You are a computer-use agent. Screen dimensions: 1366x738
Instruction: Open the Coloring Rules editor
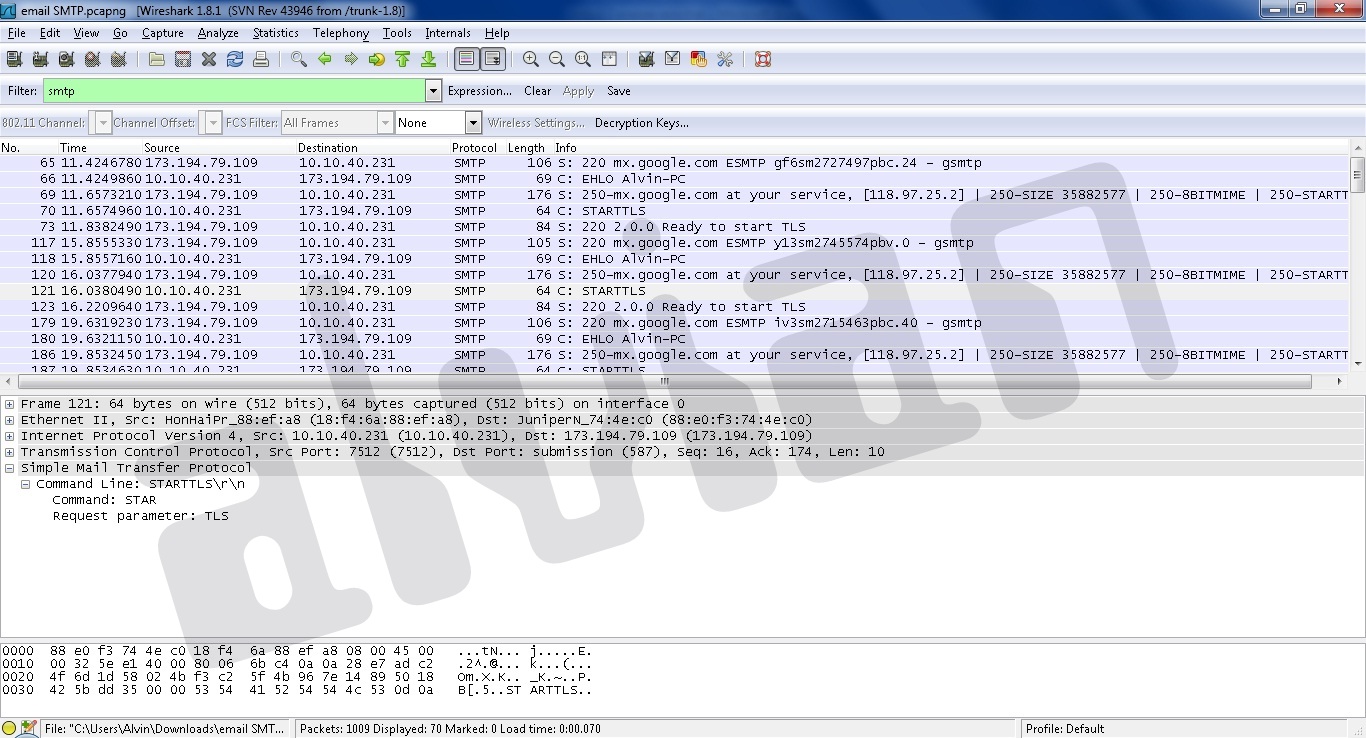point(697,59)
